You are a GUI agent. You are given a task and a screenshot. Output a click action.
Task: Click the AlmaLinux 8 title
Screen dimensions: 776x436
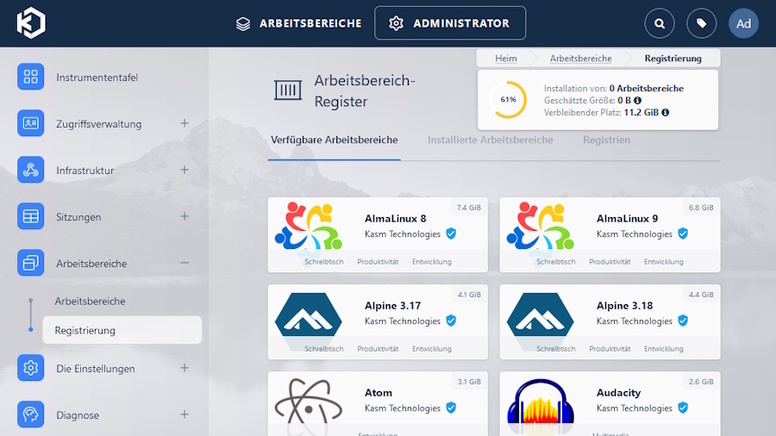(x=395, y=218)
